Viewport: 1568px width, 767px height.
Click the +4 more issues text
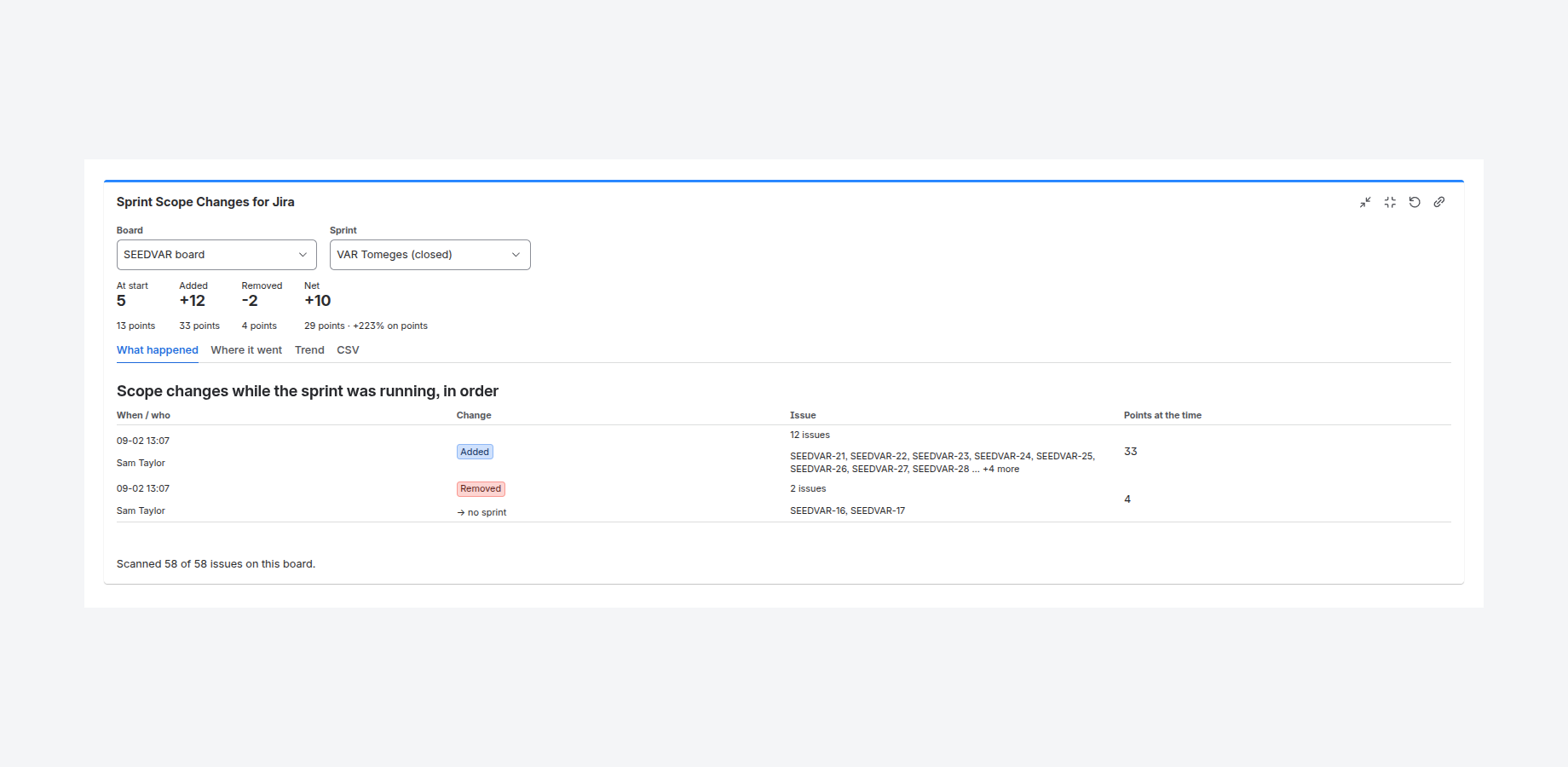click(x=1000, y=469)
